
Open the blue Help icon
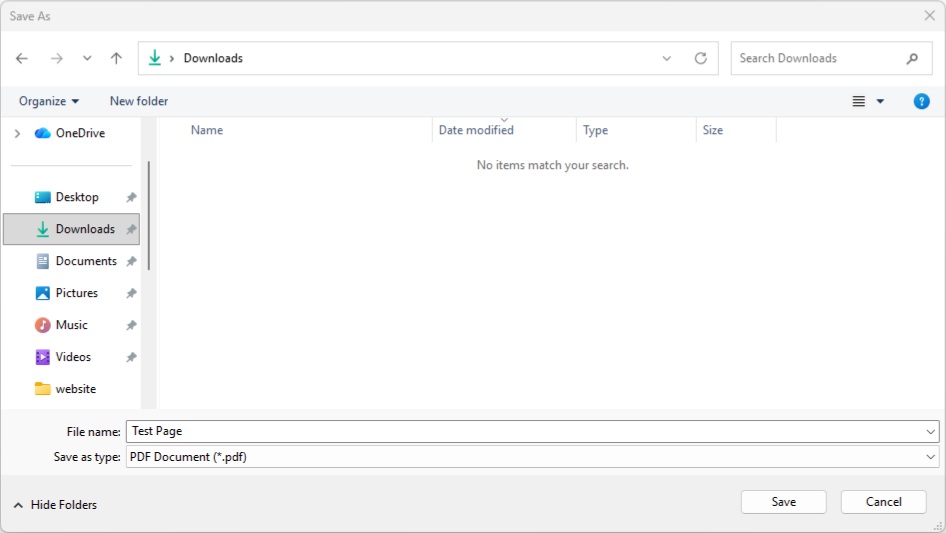coord(921,101)
